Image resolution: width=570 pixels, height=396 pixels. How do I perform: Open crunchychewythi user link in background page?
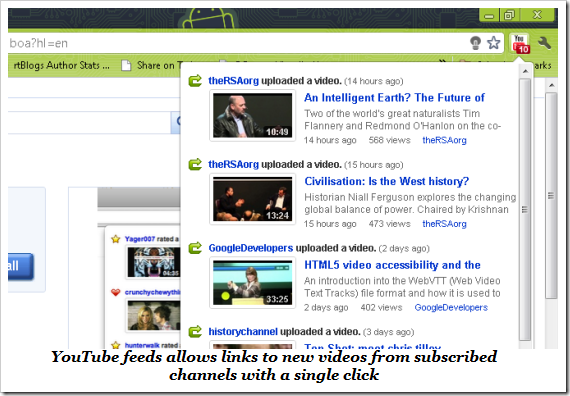pyautogui.click(x=152, y=292)
